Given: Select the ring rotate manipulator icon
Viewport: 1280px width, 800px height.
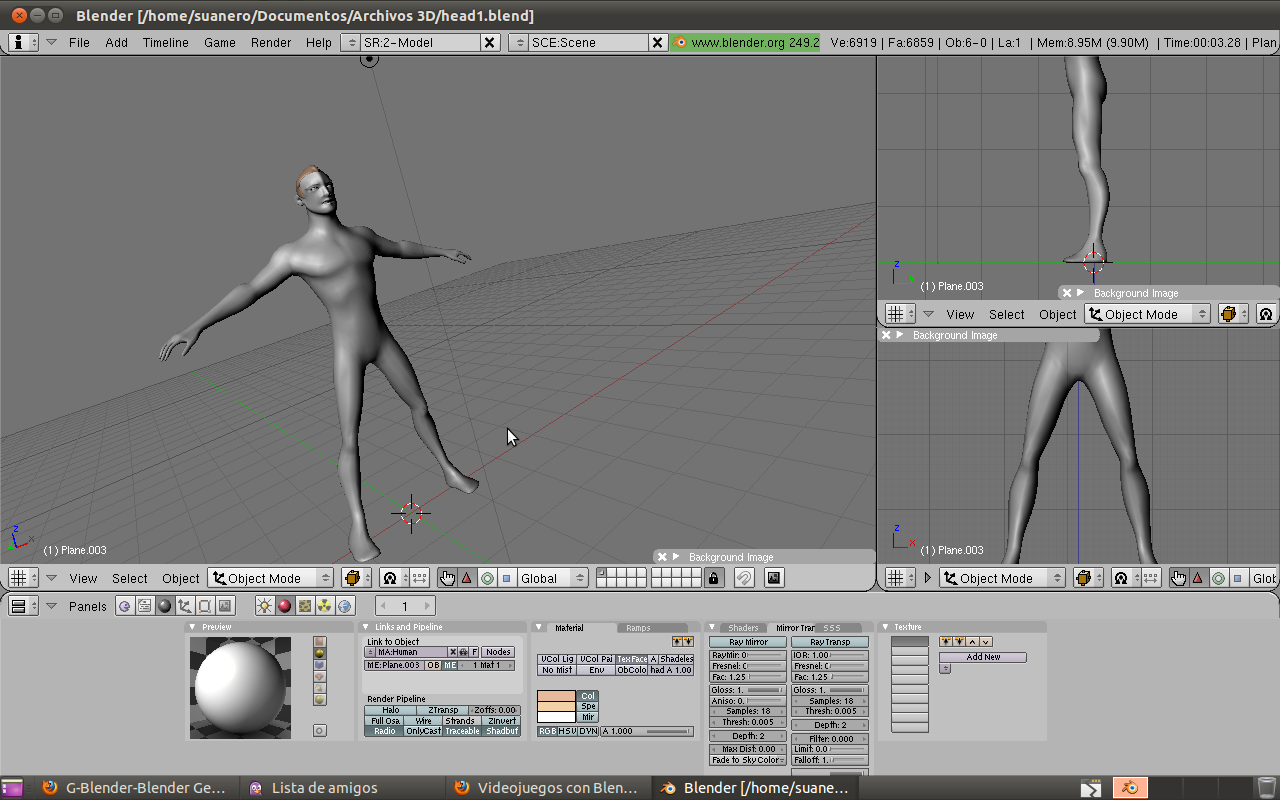Looking at the screenshot, I should [x=487, y=578].
